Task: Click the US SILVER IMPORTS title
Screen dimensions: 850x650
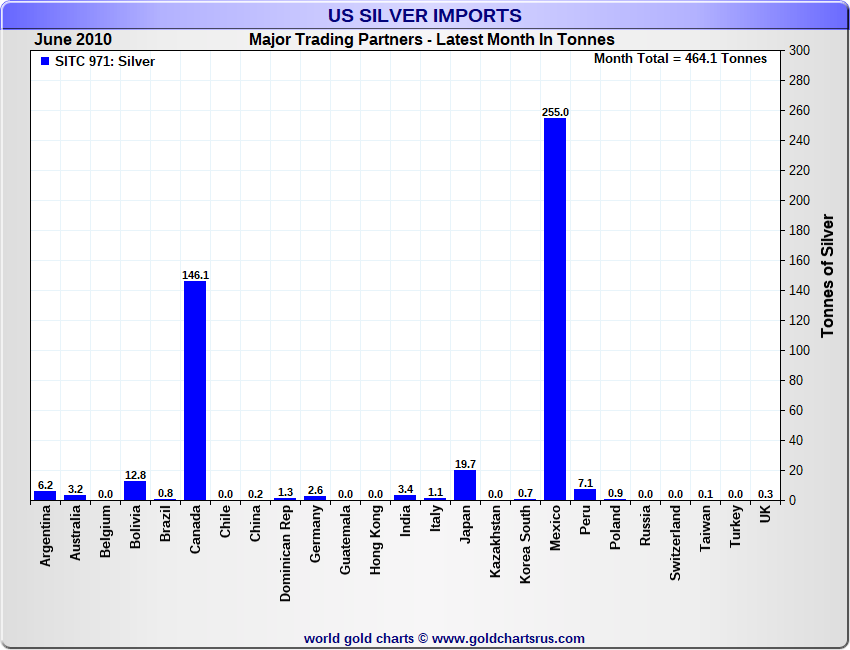Action: (x=425, y=16)
